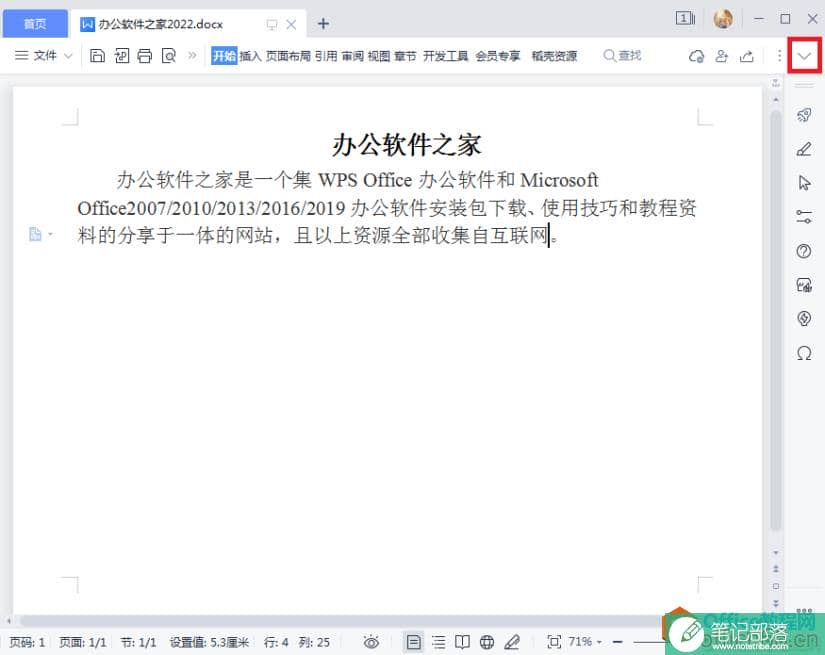Click the vertical scrollbar track
This screenshot has width=825, height=655.
pos(776,321)
